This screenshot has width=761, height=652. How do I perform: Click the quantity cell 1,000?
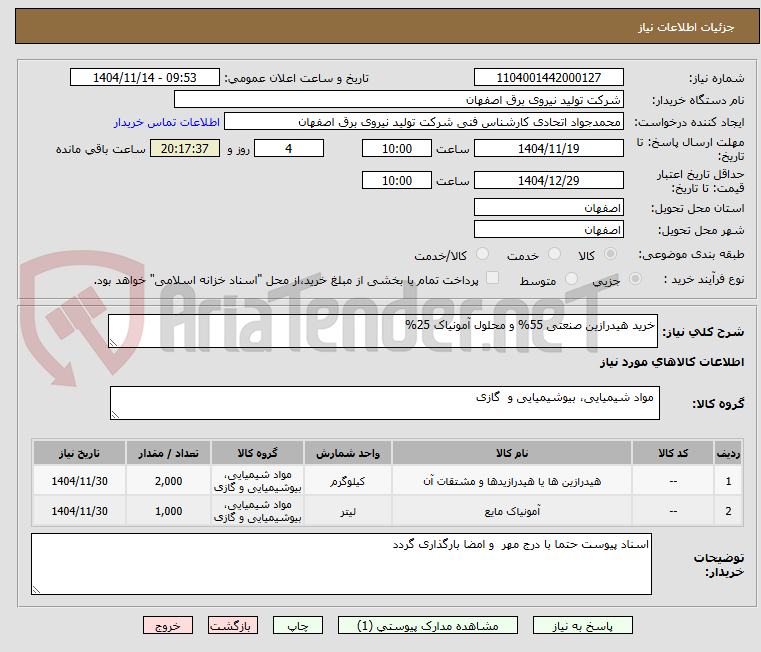pyautogui.click(x=168, y=511)
